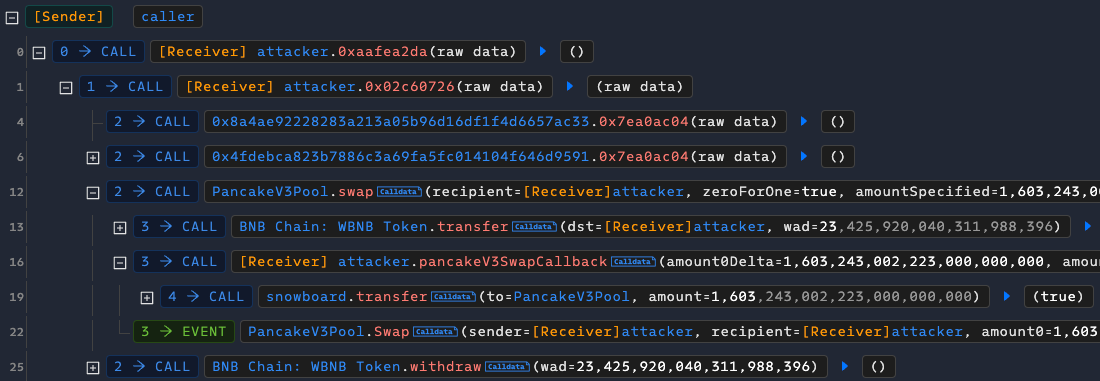Click the 0 → CALL badge

(x=98, y=52)
